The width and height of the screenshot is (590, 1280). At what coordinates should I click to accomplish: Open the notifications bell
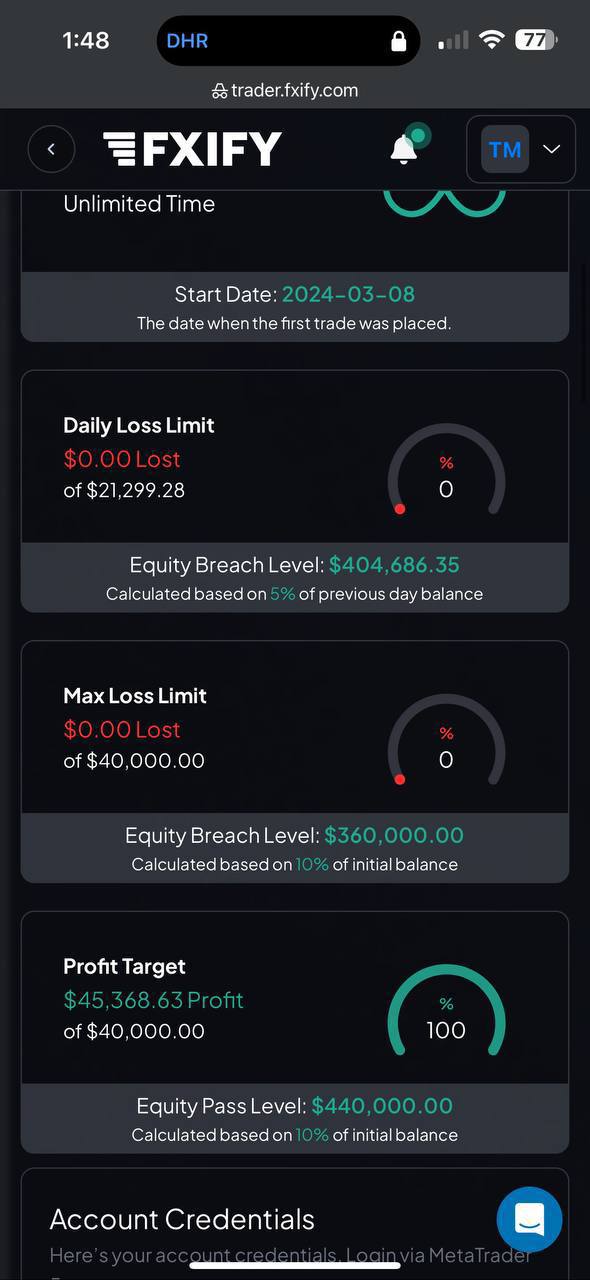click(x=404, y=149)
